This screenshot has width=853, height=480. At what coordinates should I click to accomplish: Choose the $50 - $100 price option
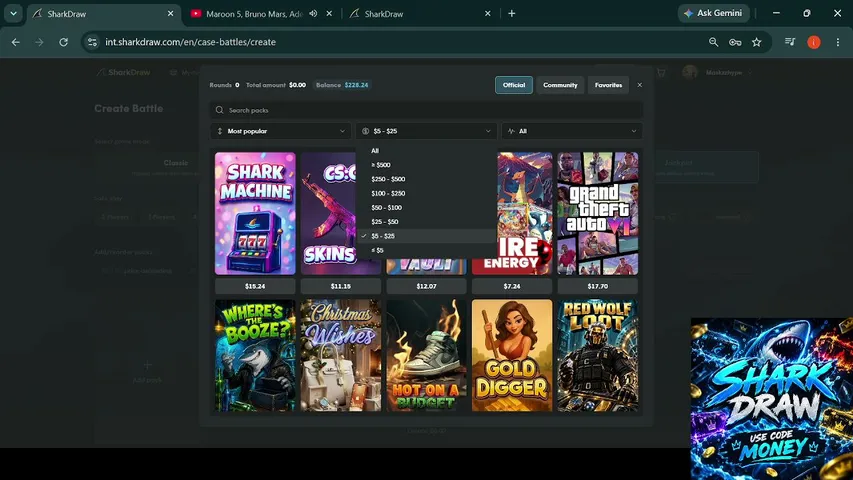point(426,207)
